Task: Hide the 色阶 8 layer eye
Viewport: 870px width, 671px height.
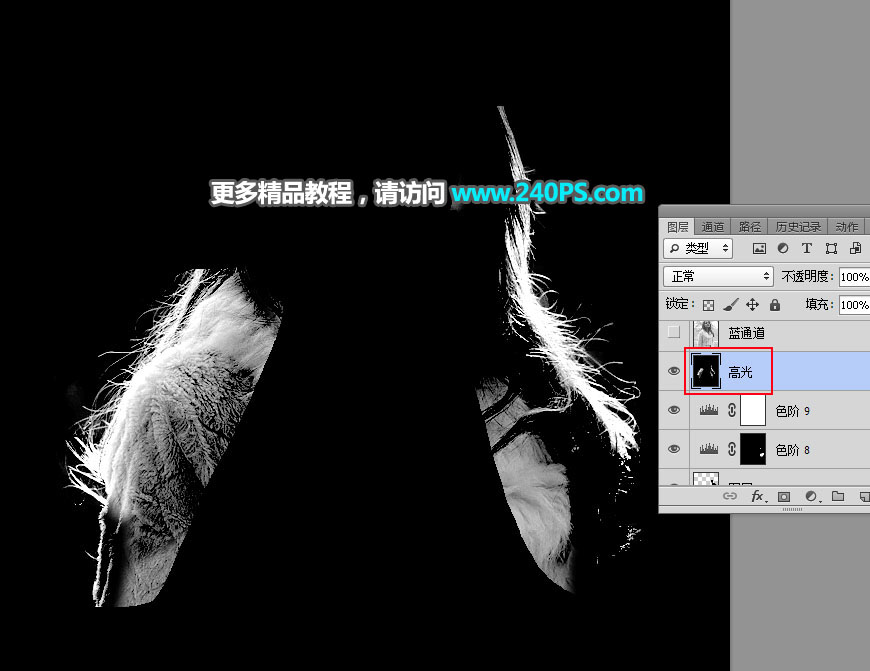Action: point(674,449)
